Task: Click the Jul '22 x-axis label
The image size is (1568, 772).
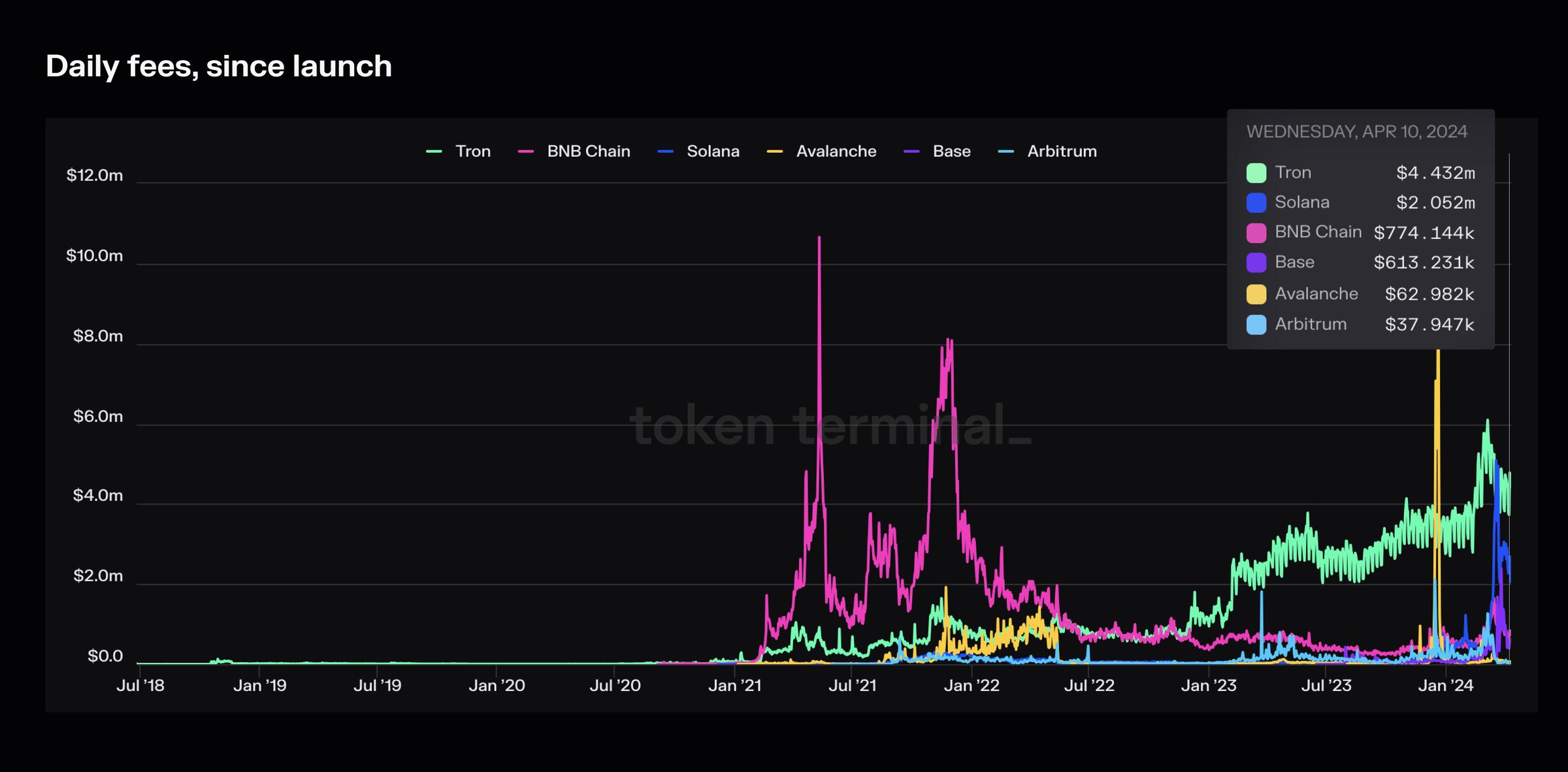Action: click(1088, 685)
